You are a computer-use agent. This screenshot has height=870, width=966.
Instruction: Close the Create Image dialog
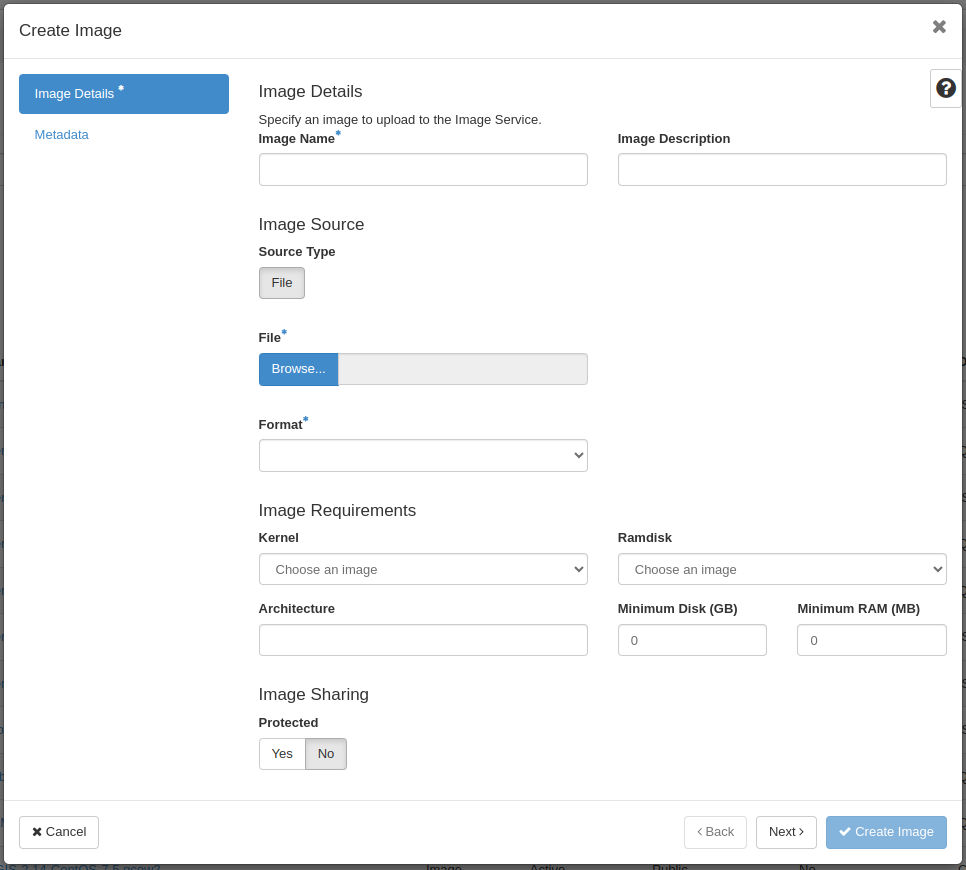[x=939, y=26]
